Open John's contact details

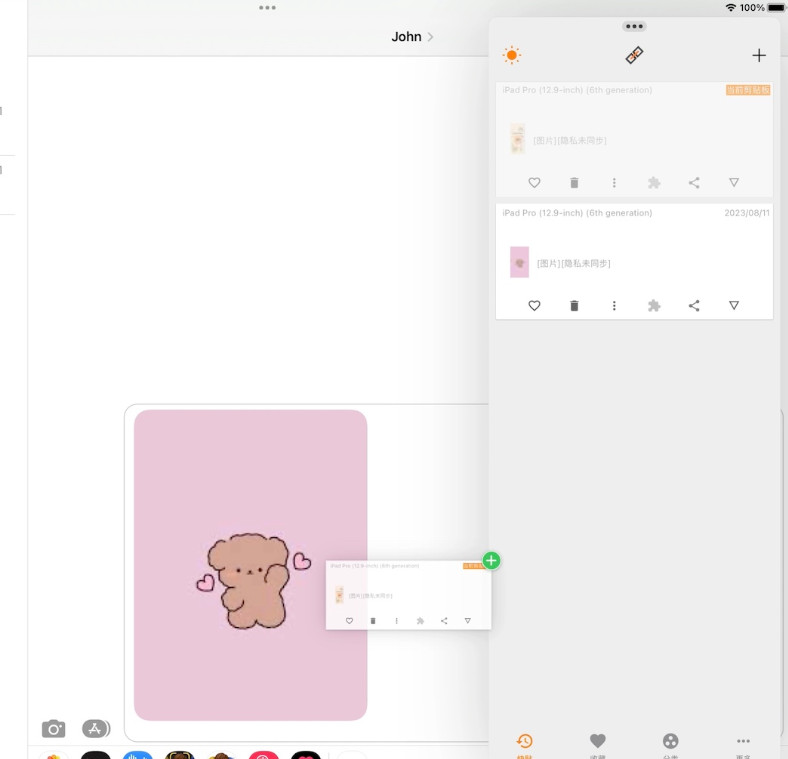[412, 37]
